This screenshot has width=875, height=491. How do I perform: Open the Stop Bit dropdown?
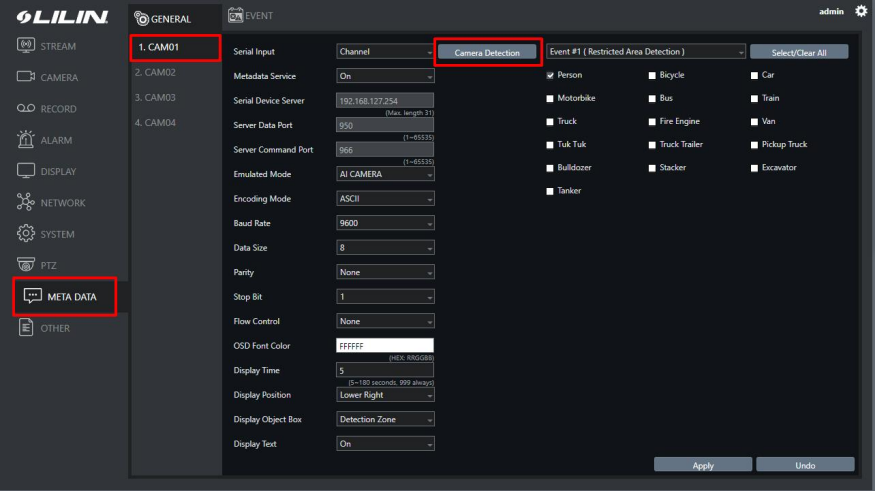point(385,297)
